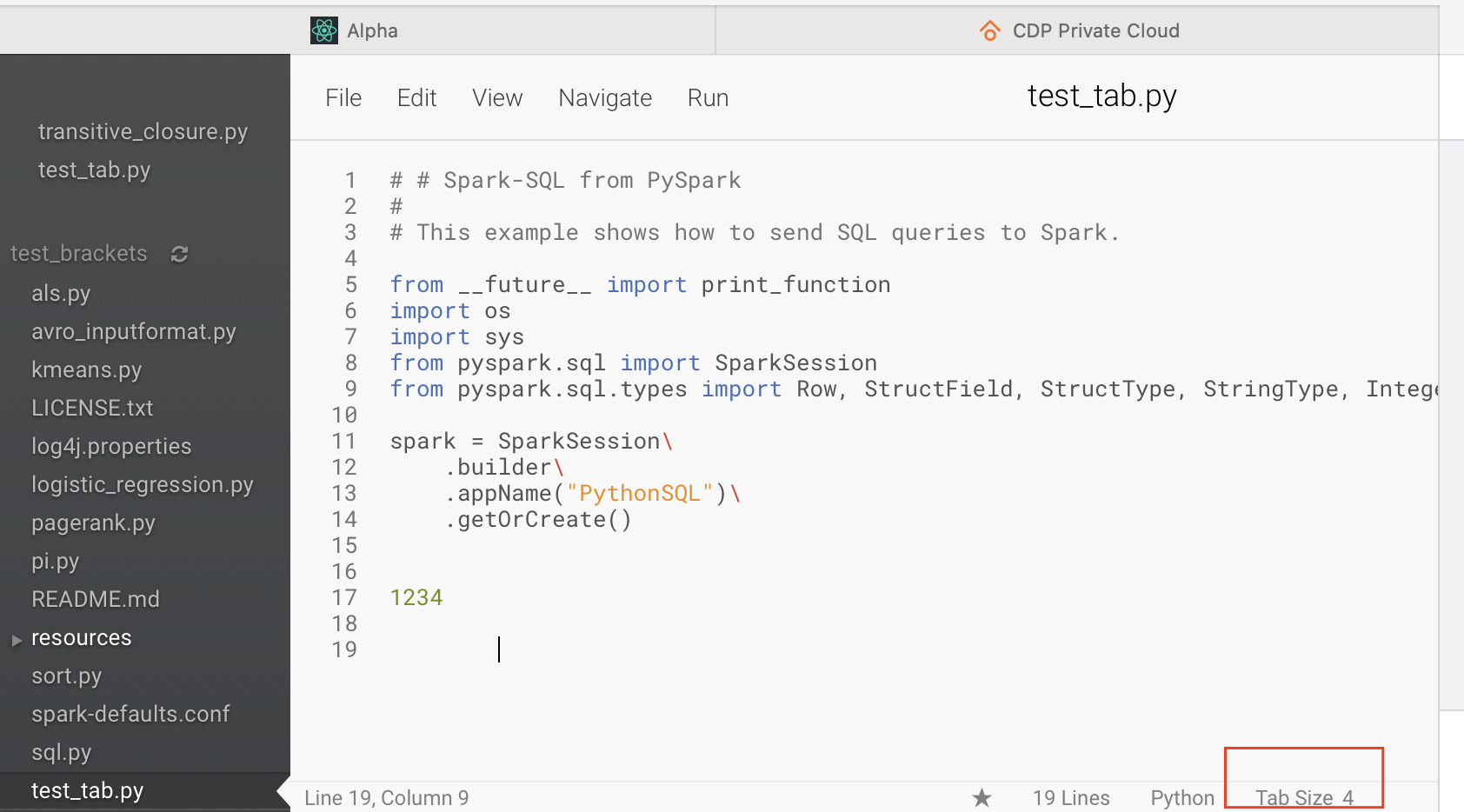The height and width of the screenshot is (812, 1464).
Task: Open the Tab Size setting
Action: pos(1302,797)
